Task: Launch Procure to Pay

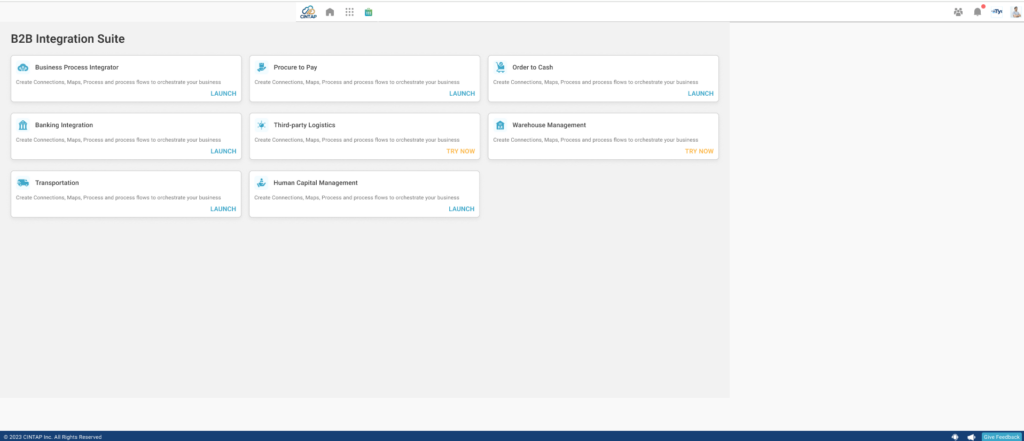Action: (x=462, y=93)
